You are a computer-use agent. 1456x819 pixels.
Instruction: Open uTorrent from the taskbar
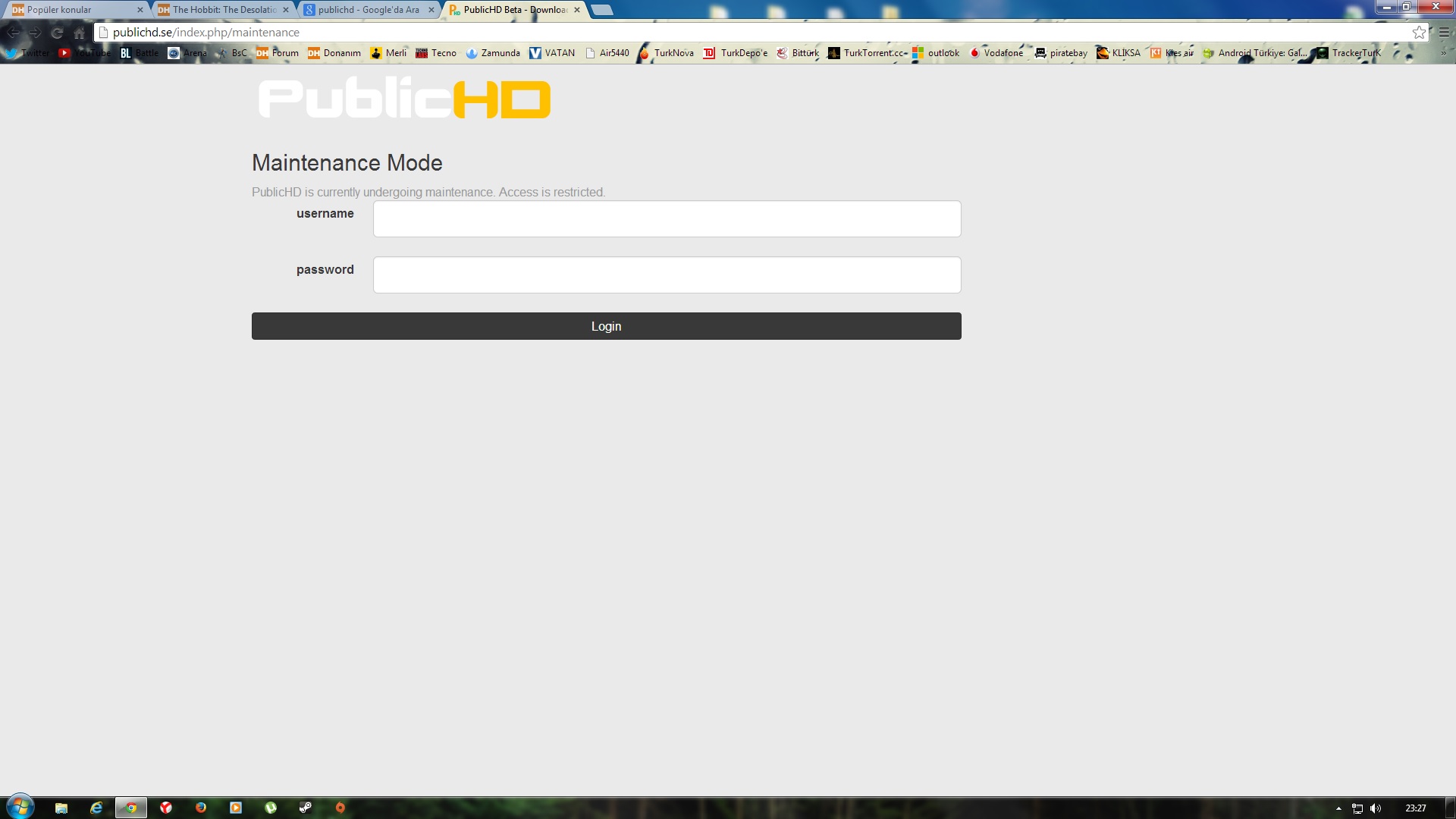(x=271, y=808)
